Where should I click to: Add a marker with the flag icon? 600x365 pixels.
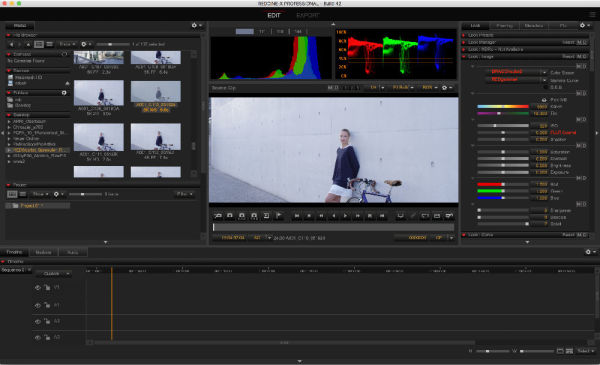(279, 216)
